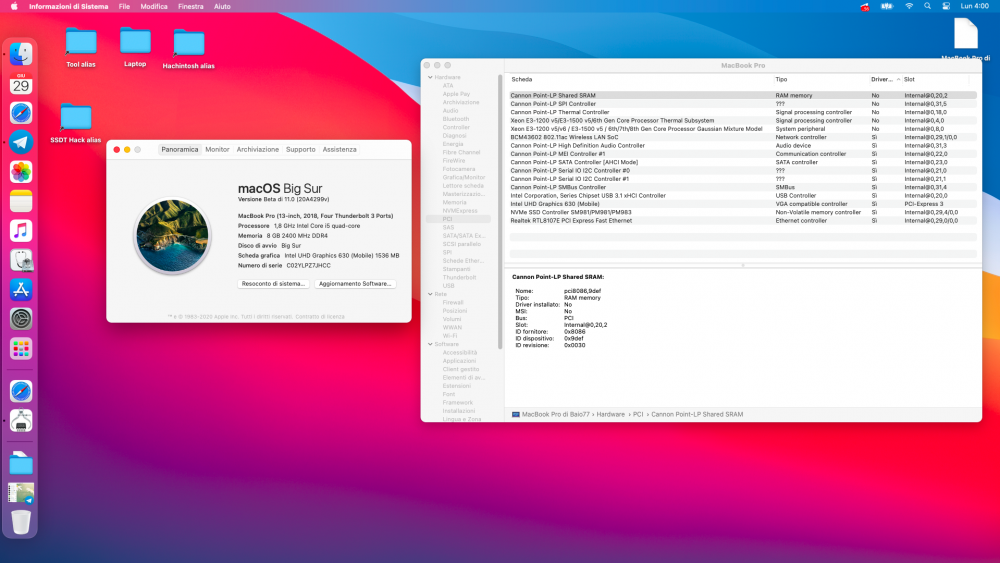Click the MacBook icon in path bar
The height and width of the screenshot is (563, 1000).
[x=515, y=414]
